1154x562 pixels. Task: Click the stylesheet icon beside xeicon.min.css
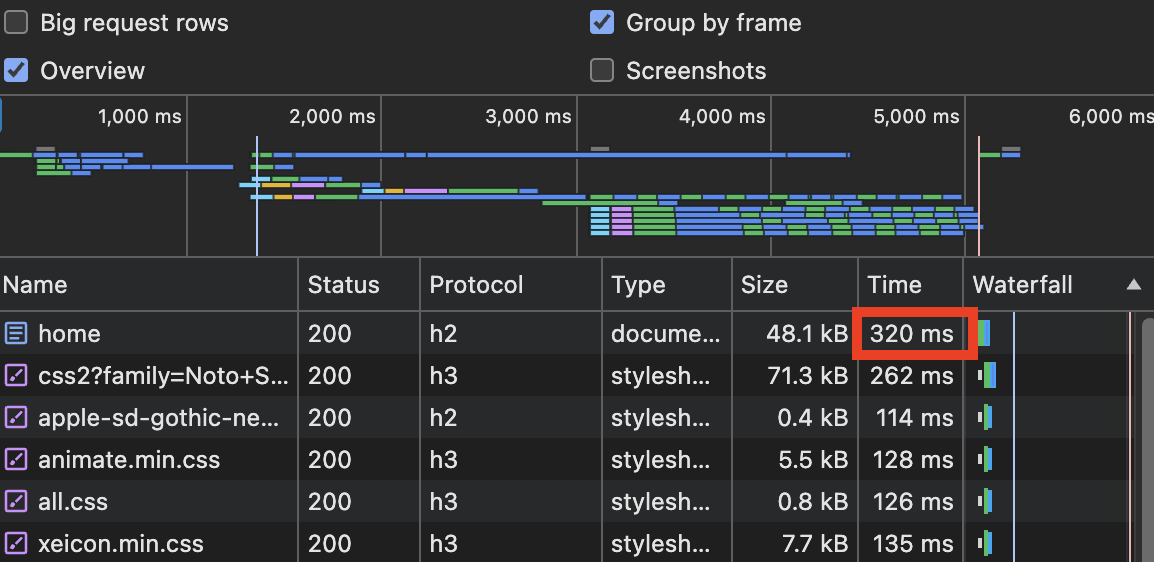15,544
